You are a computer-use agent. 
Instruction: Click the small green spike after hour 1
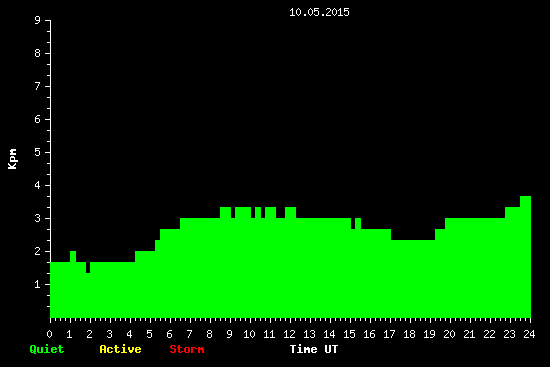click(73, 256)
